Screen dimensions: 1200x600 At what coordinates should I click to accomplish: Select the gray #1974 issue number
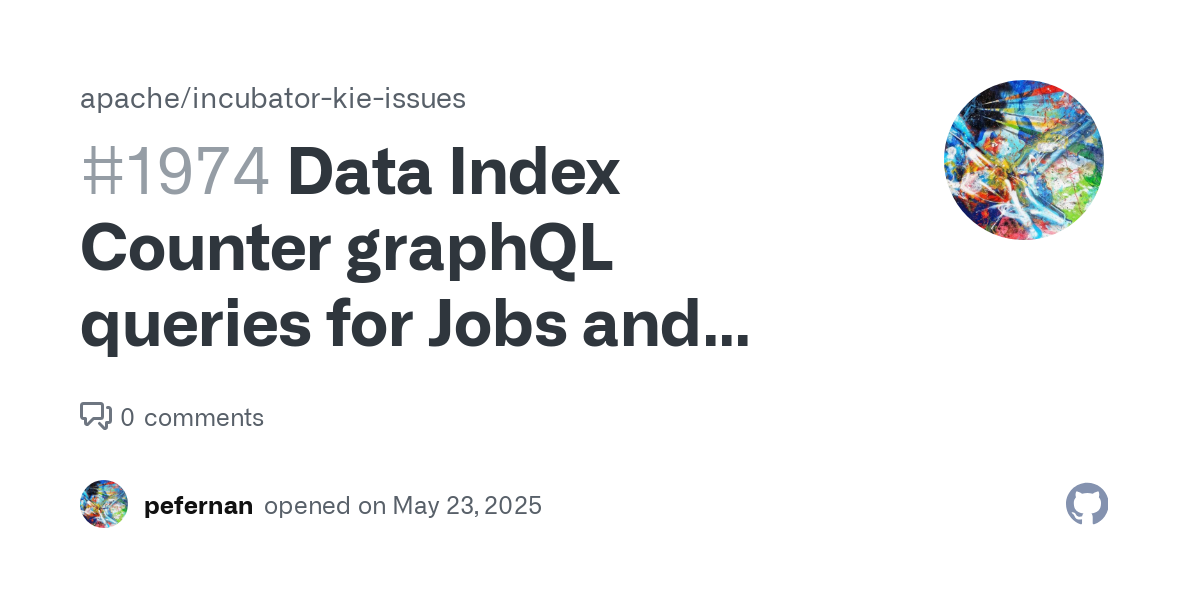point(175,173)
